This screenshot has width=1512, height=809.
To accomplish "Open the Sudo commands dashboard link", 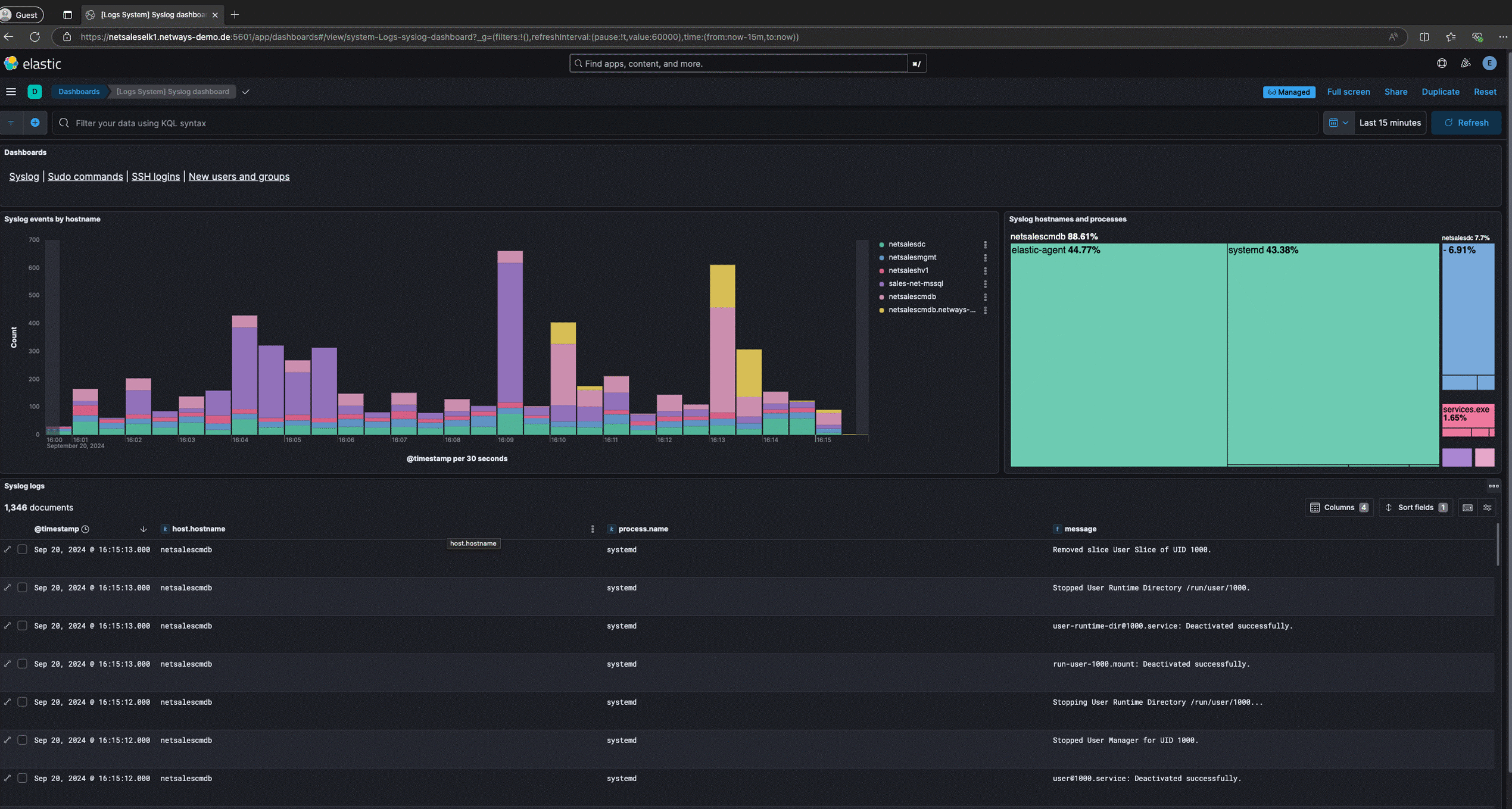I will [85, 176].
